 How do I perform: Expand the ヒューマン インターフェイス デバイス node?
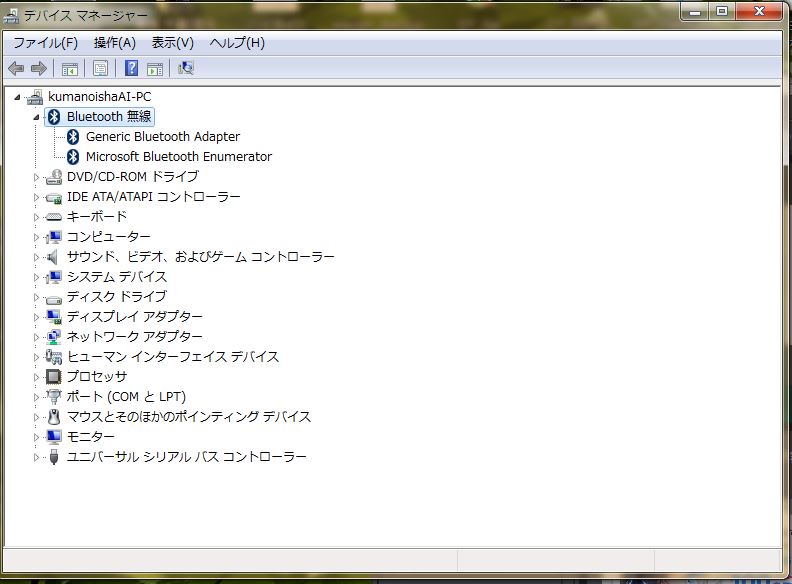[x=36, y=357]
